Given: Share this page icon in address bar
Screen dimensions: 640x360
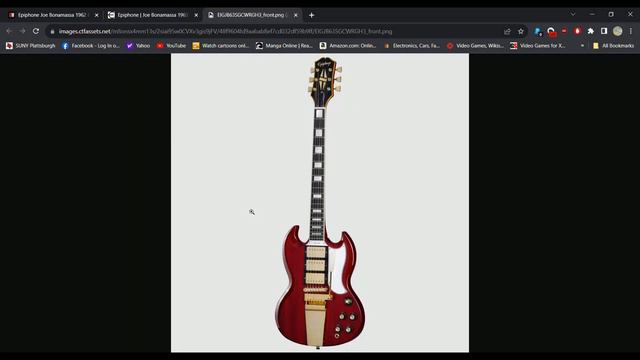Looking at the screenshot, I should 507,31.
